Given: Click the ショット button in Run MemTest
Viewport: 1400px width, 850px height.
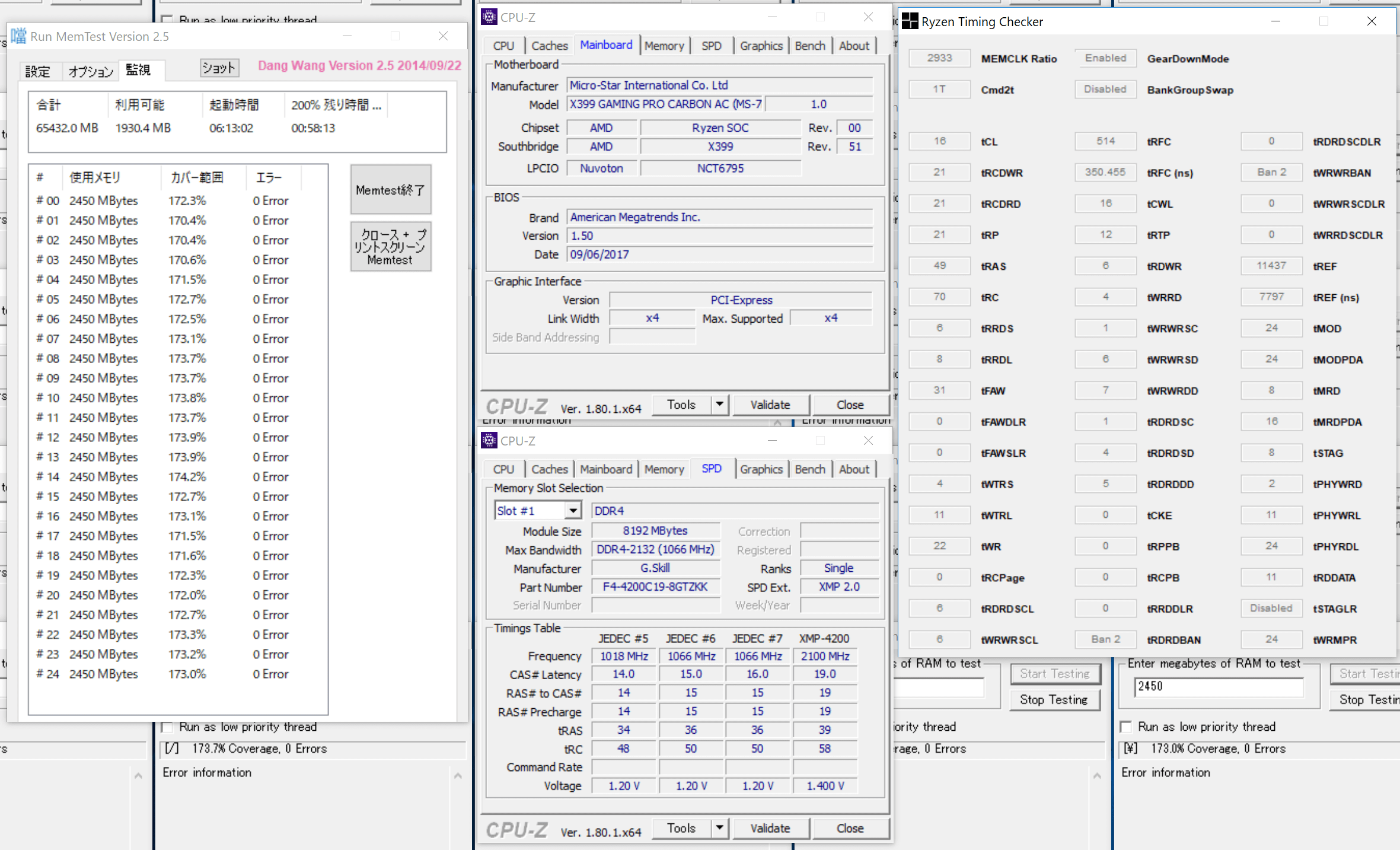Looking at the screenshot, I should click(x=219, y=68).
